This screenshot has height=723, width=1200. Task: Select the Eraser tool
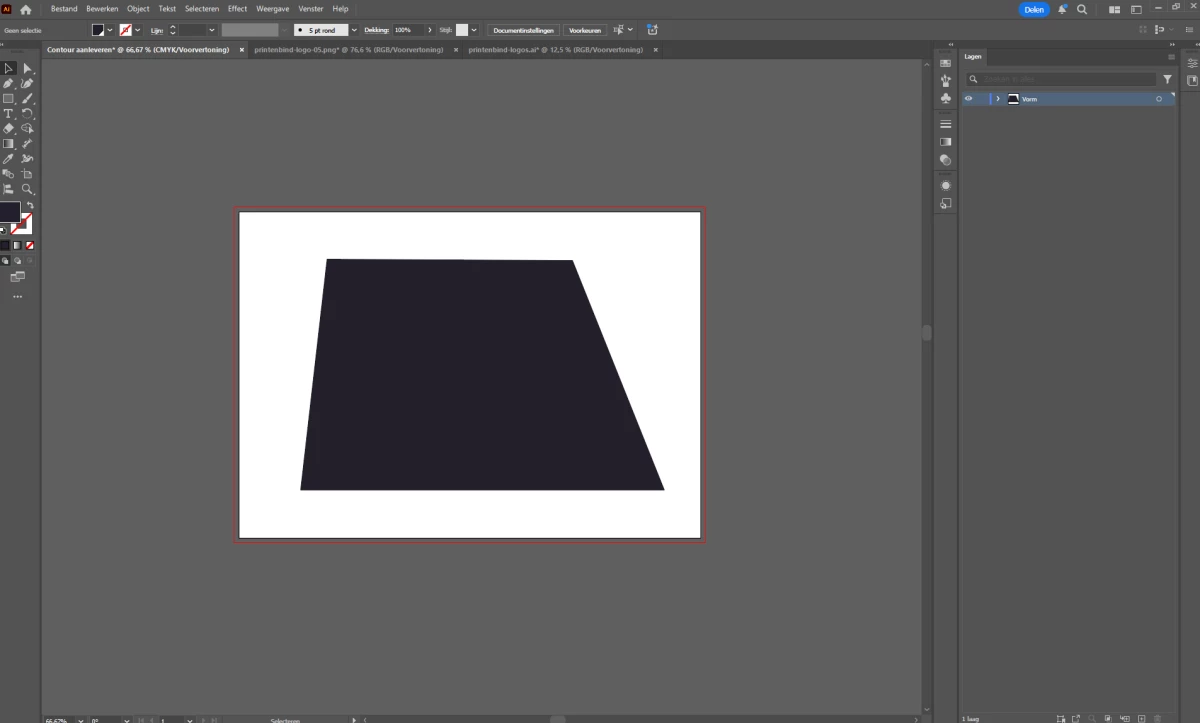pyautogui.click(x=8, y=129)
